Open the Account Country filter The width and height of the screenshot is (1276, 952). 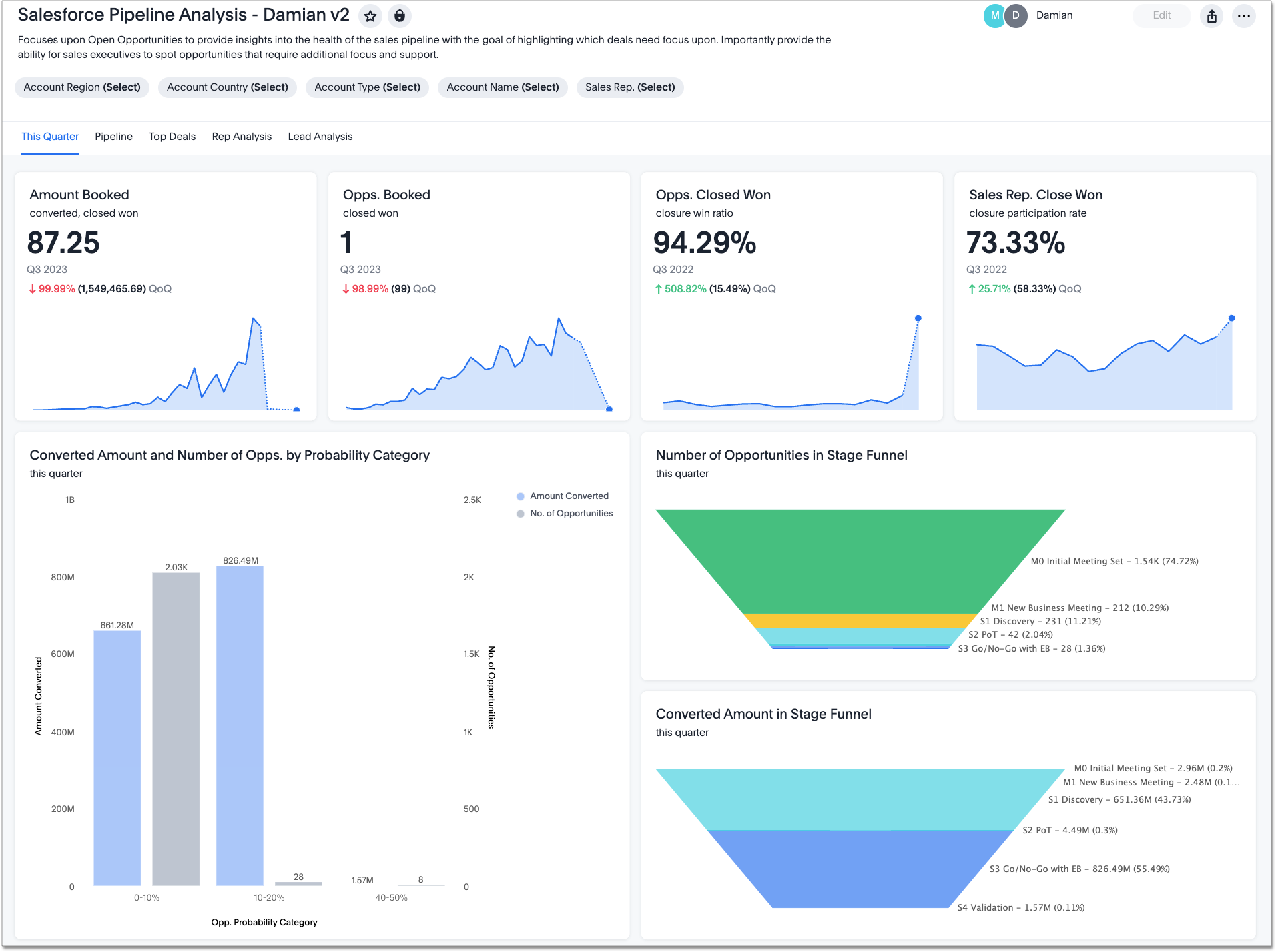click(228, 87)
